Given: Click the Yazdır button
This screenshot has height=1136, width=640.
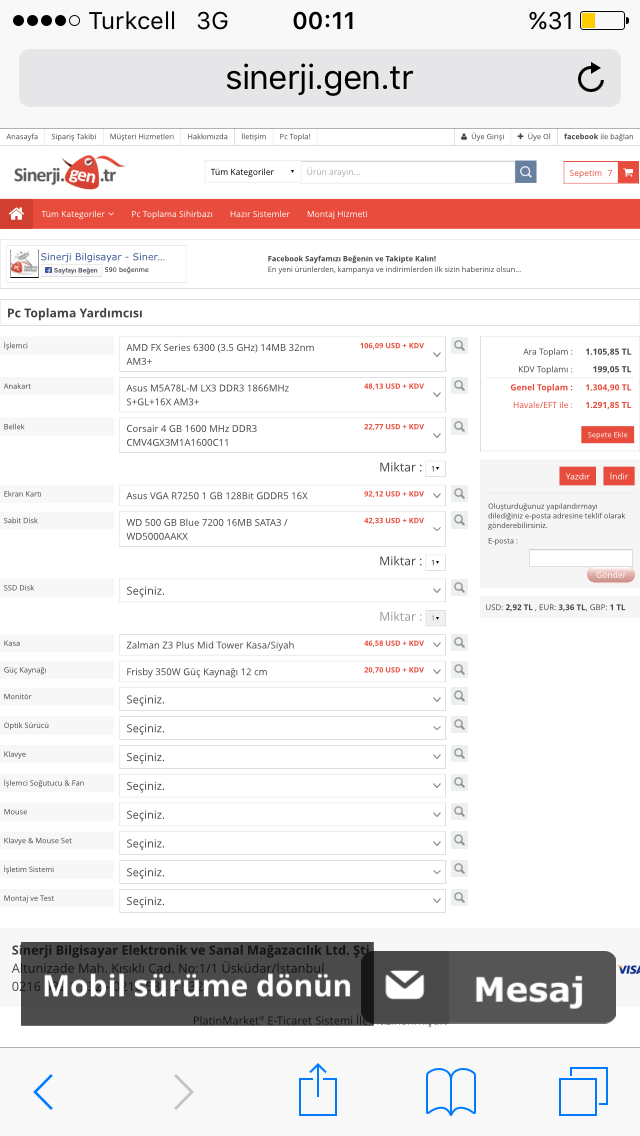Looking at the screenshot, I should pyautogui.click(x=578, y=476).
